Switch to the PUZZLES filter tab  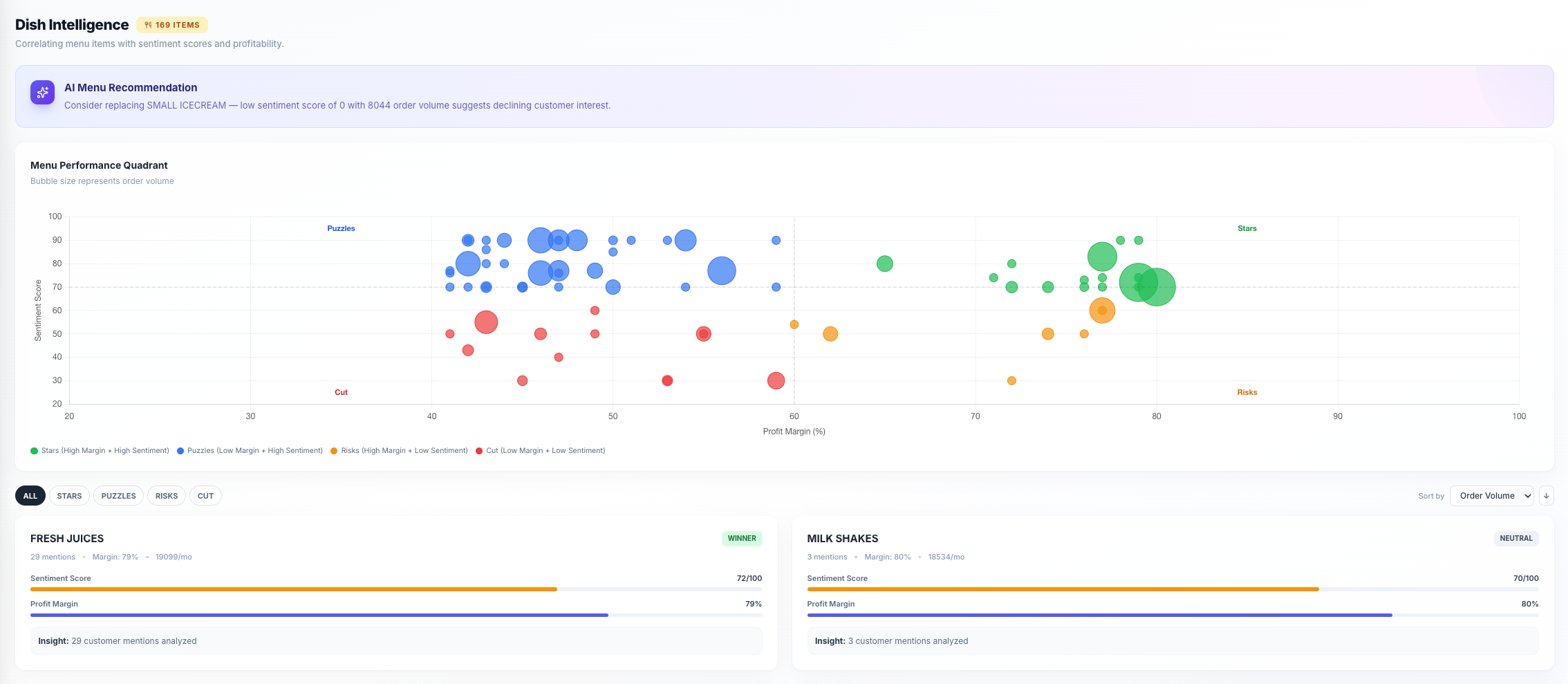click(x=118, y=495)
